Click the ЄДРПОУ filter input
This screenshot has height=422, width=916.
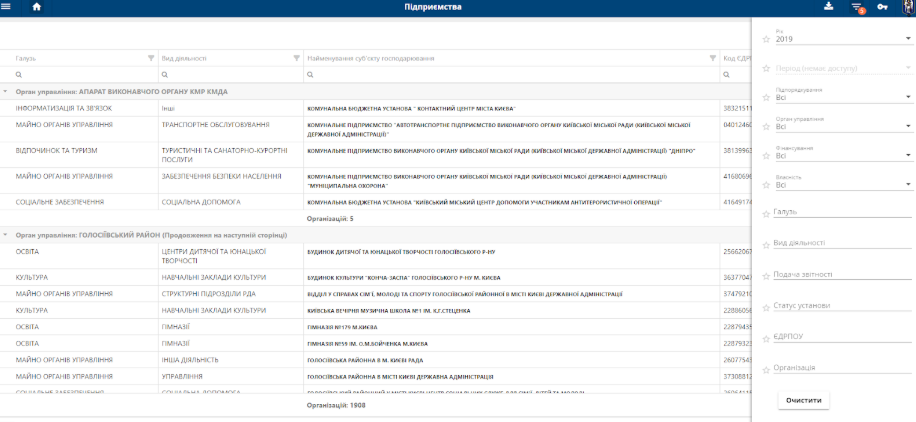point(843,337)
